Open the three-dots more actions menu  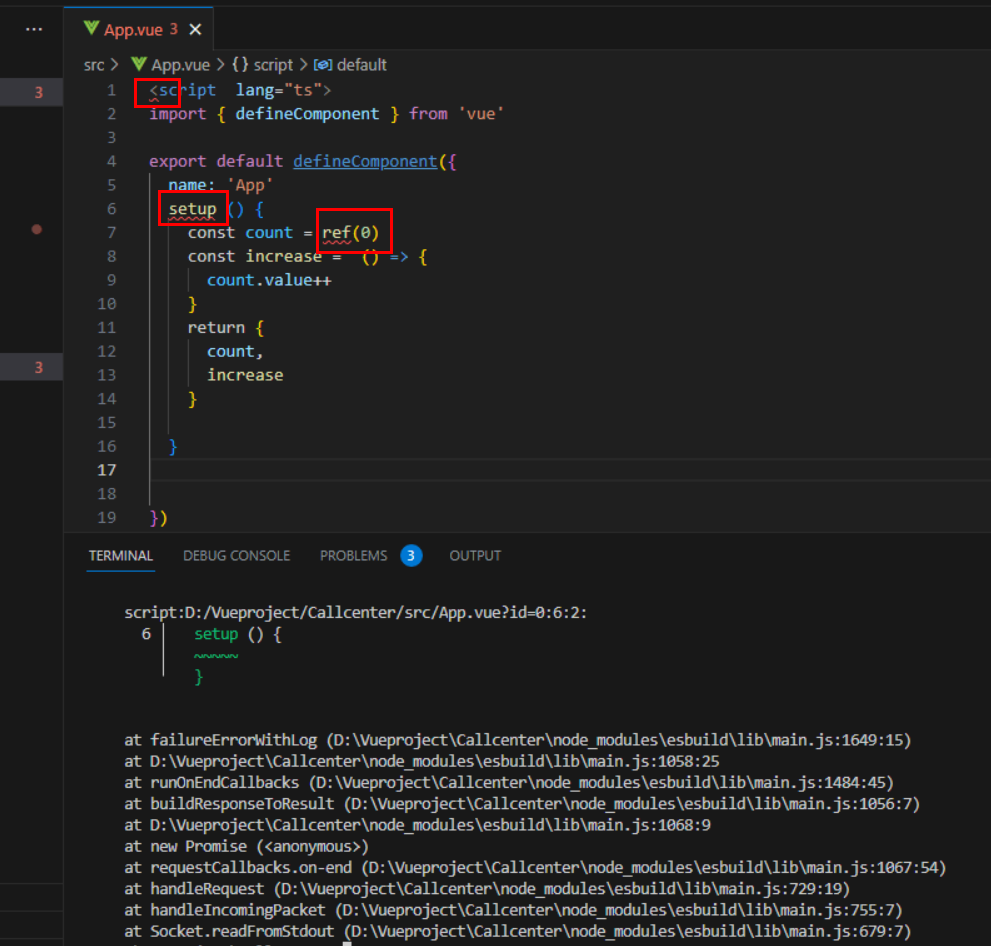34,30
